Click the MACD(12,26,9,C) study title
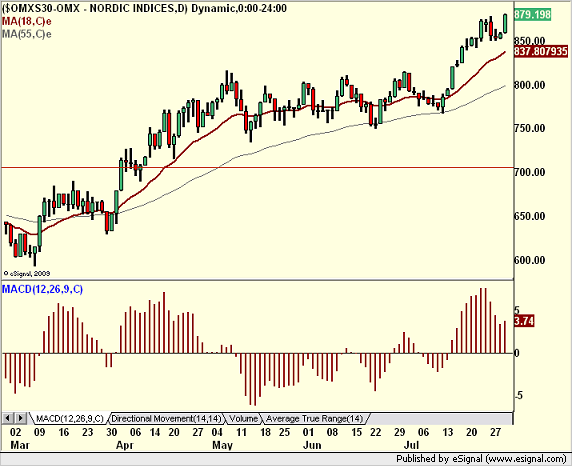 coord(42,289)
